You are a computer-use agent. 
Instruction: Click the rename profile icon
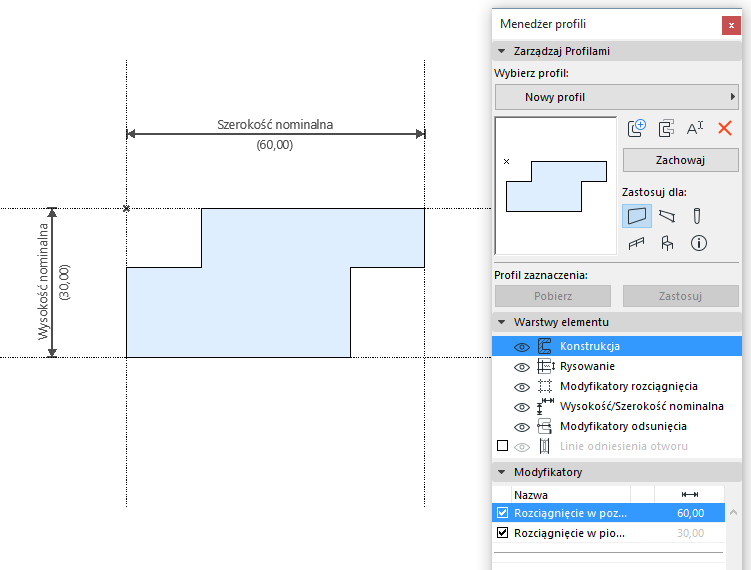point(695,128)
